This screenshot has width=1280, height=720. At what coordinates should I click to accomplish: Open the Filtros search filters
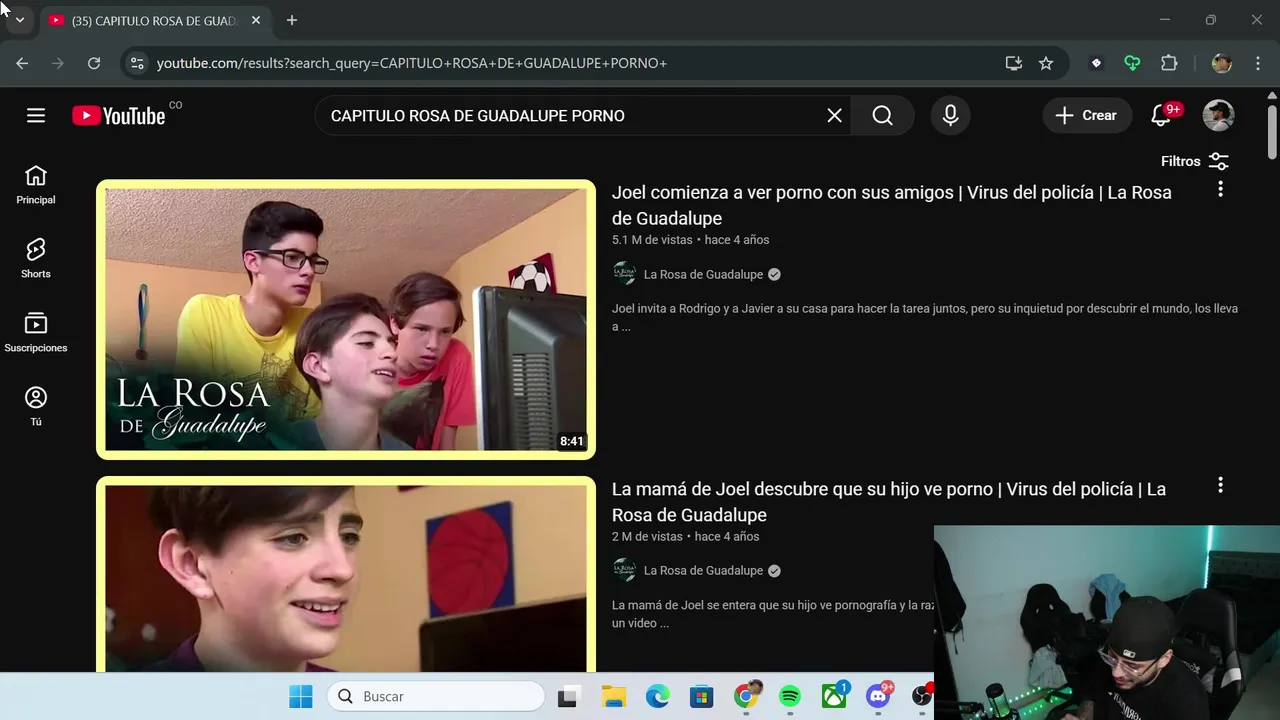pyautogui.click(x=1195, y=161)
